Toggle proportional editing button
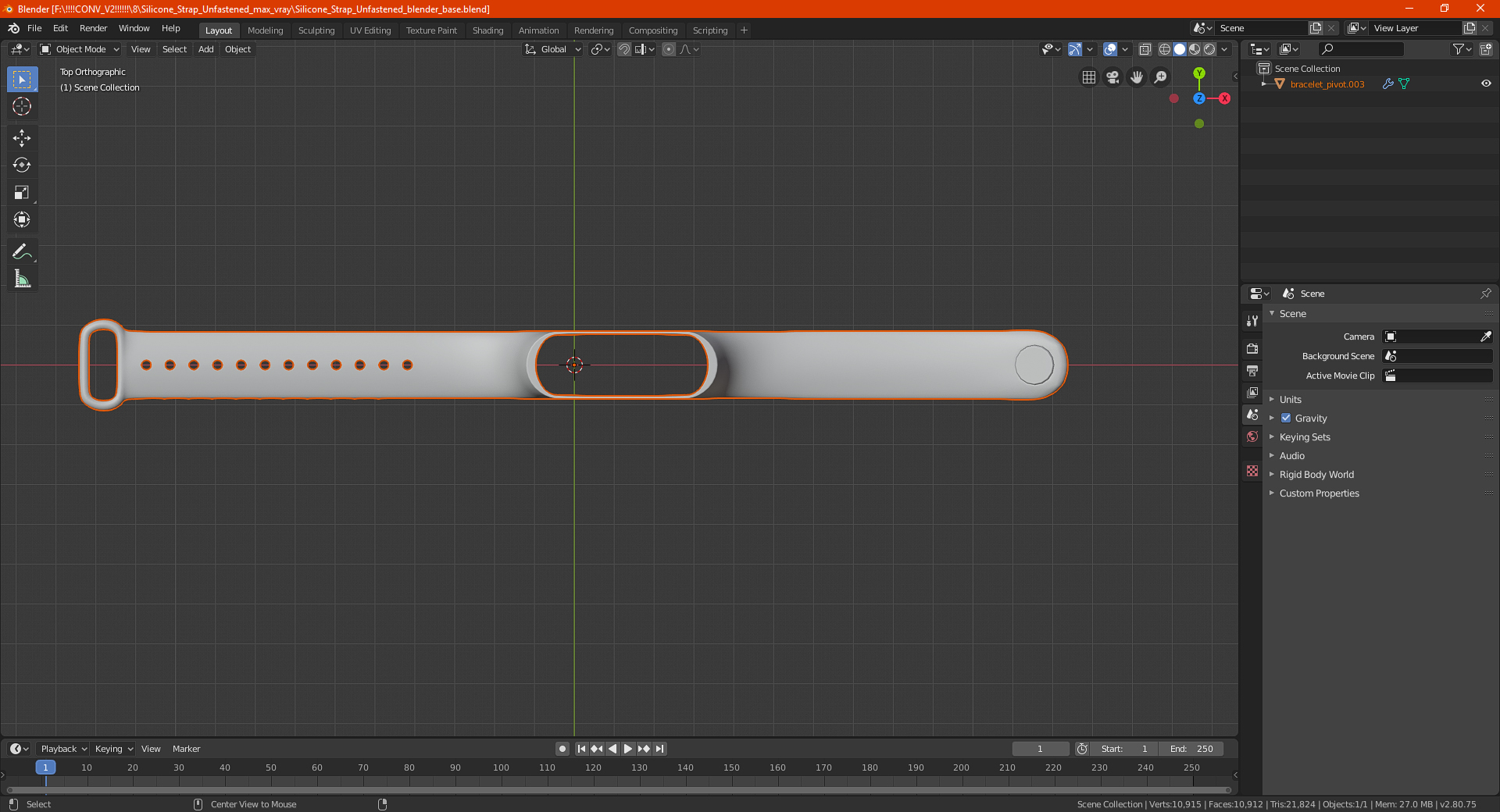The width and height of the screenshot is (1500, 812). point(669,49)
